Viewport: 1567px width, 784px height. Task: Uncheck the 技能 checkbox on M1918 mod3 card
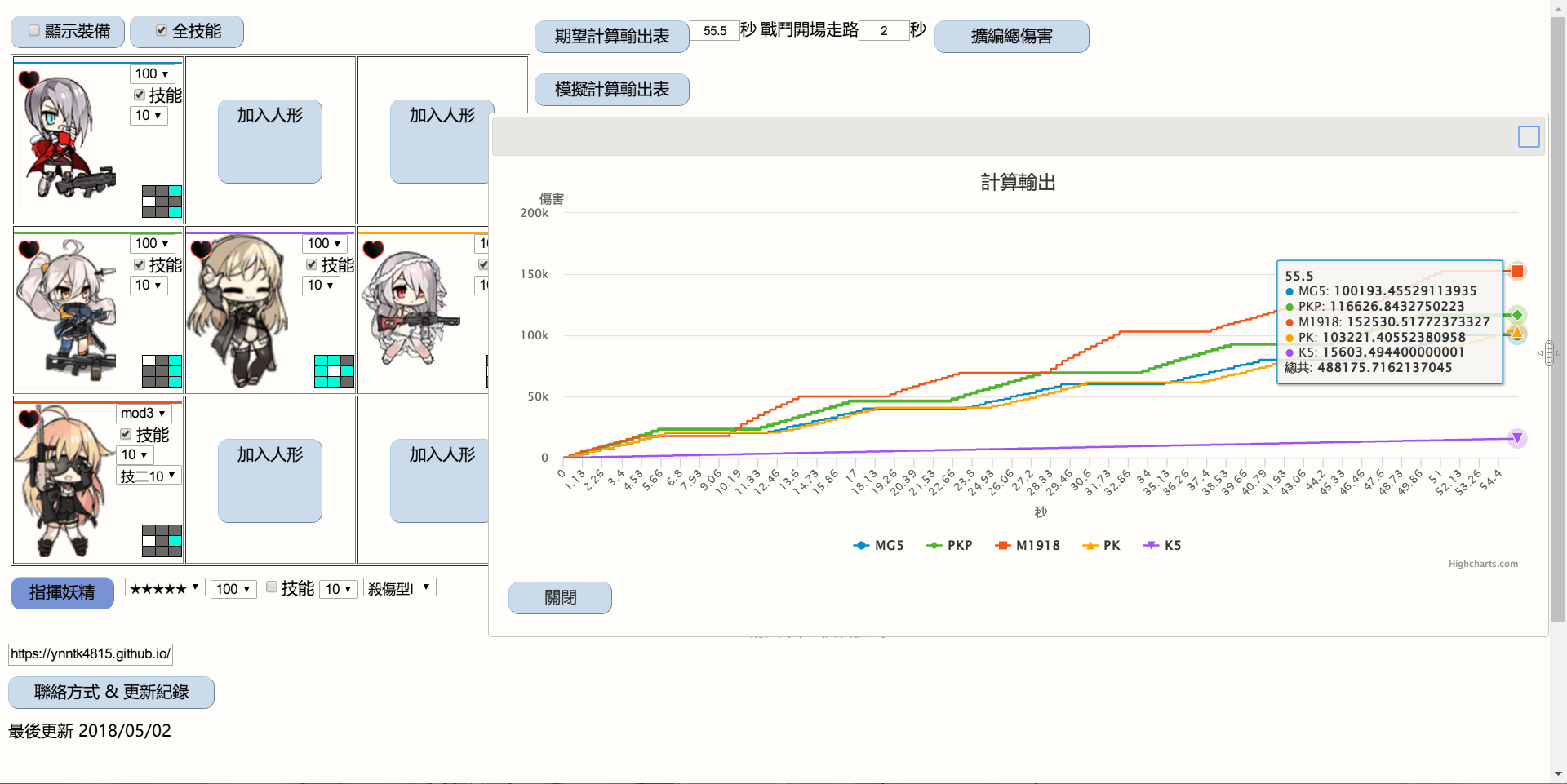126,434
